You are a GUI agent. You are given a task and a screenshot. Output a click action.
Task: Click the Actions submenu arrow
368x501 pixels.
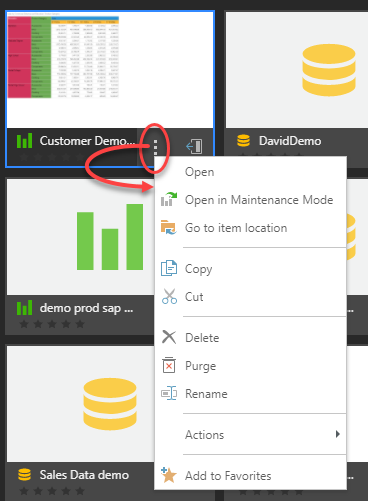pos(338,434)
